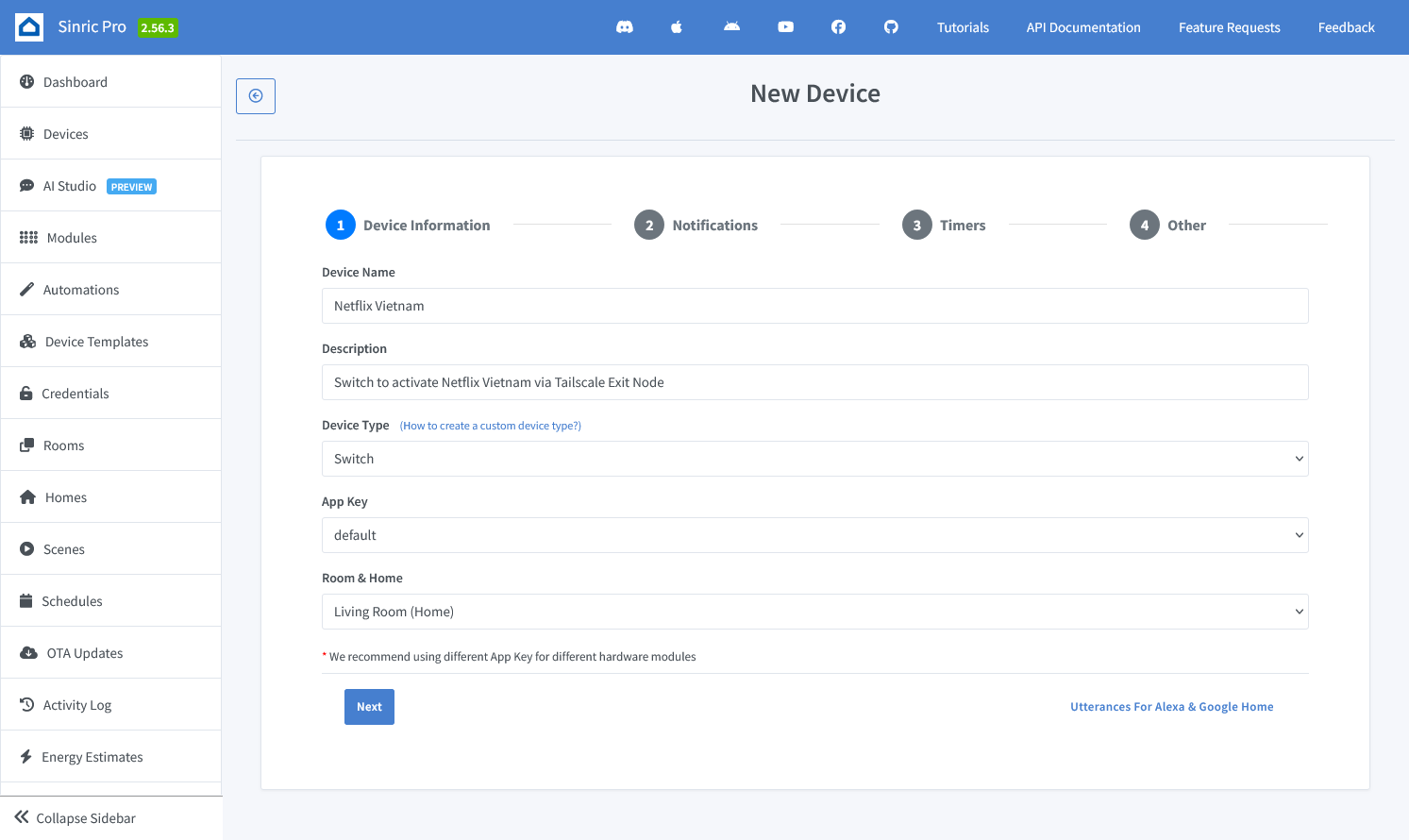
Task: Click the Dashboard gauge icon
Action: 26,82
